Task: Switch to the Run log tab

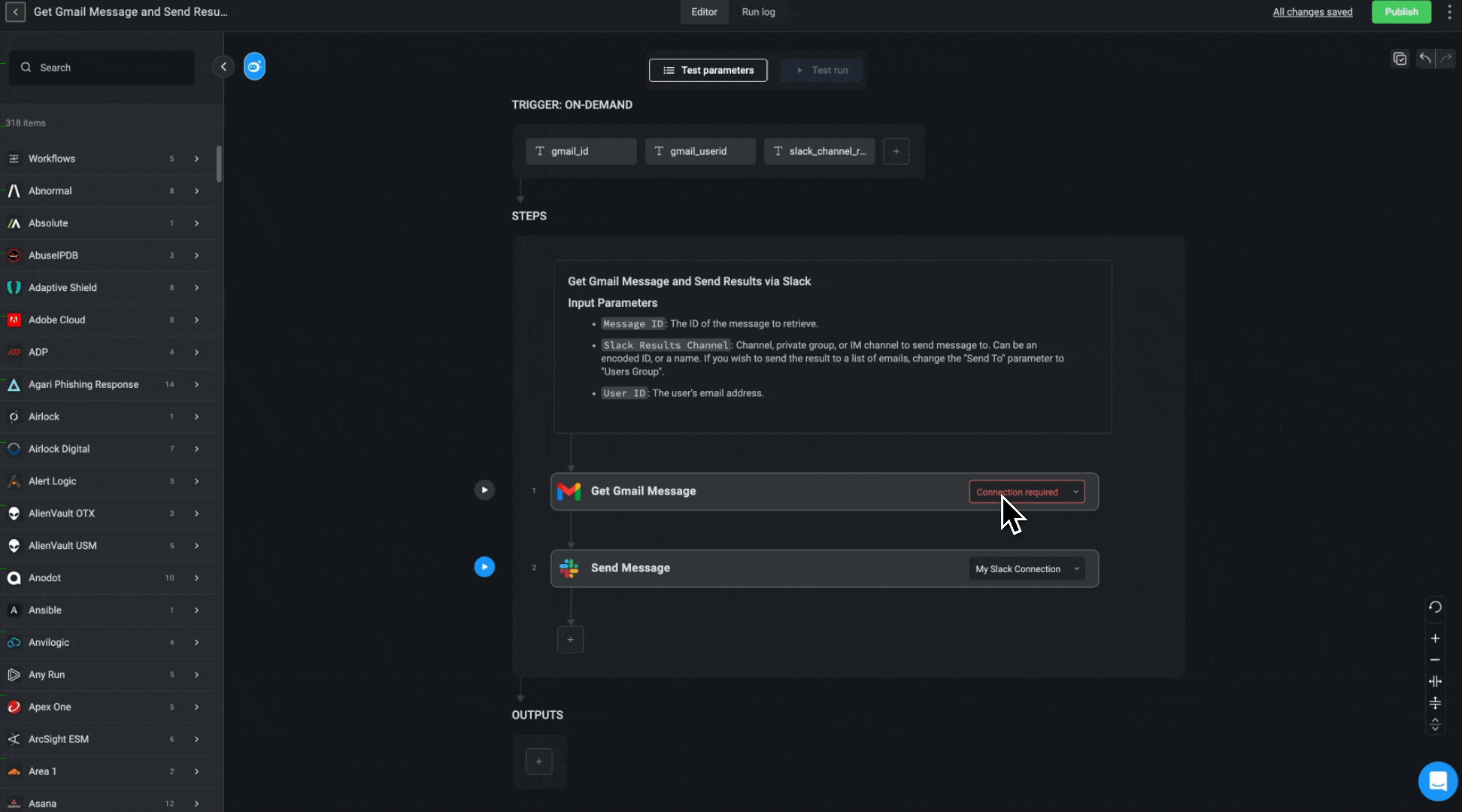Action: [758, 12]
